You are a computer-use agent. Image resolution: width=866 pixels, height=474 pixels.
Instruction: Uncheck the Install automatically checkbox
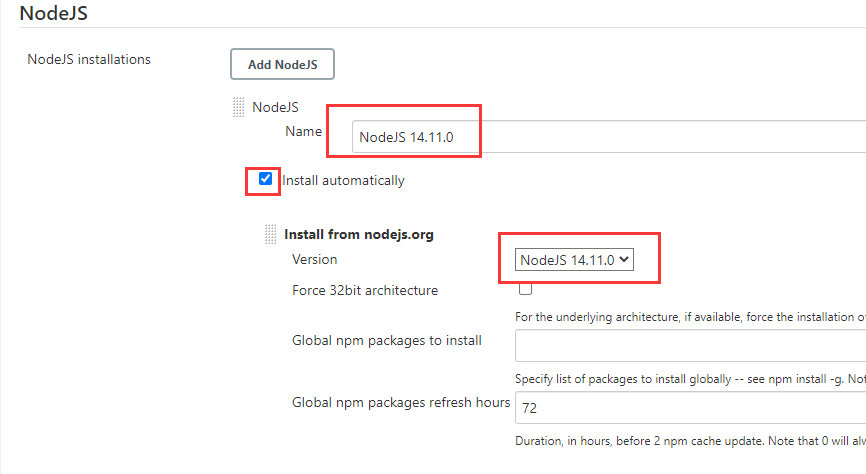coord(265,178)
